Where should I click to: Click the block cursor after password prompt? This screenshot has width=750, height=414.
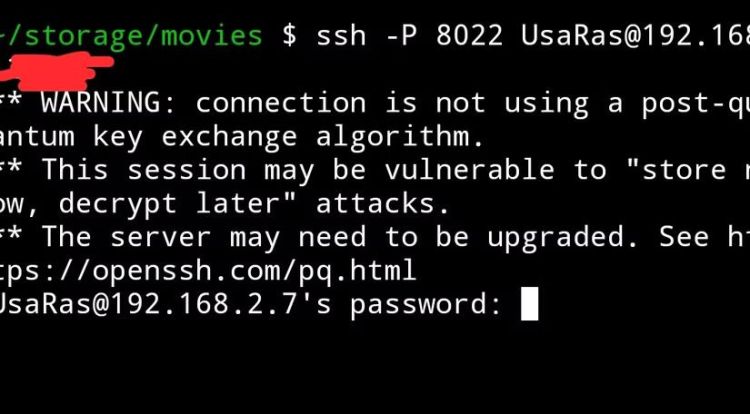coord(530,304)
